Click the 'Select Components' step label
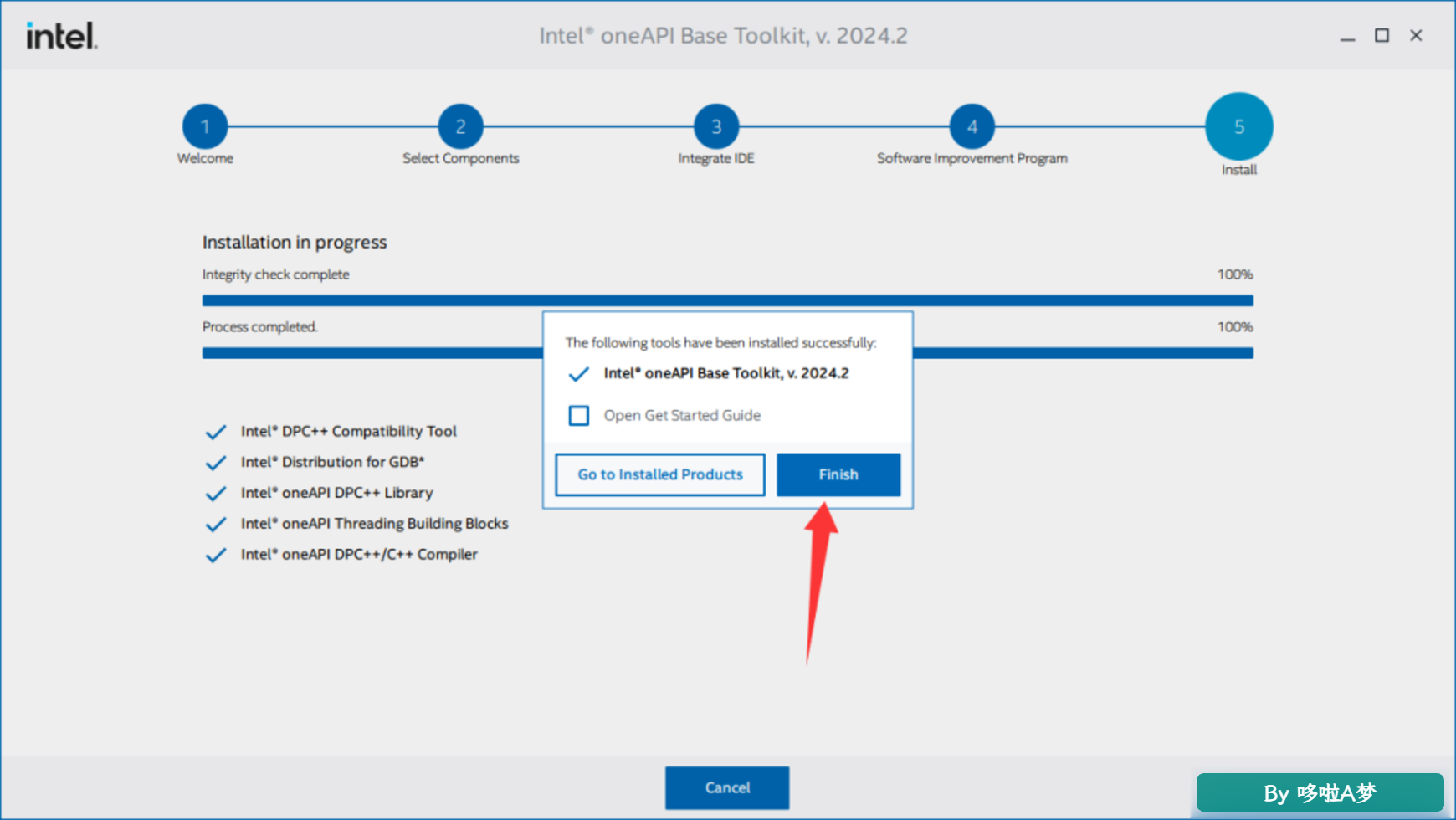 click(x=460, y=158)
